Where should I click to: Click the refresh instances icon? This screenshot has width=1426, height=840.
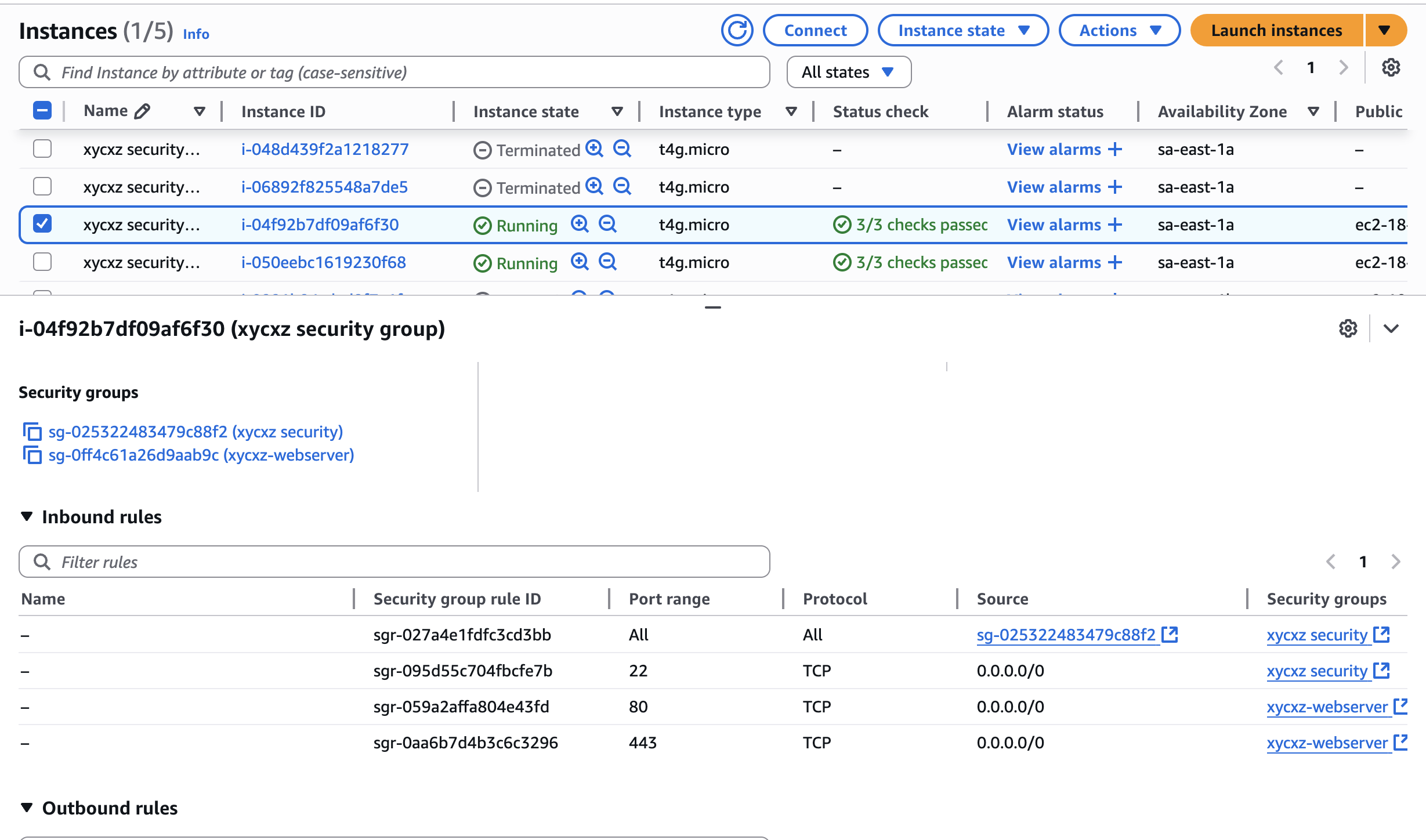[x=737, y=30]
